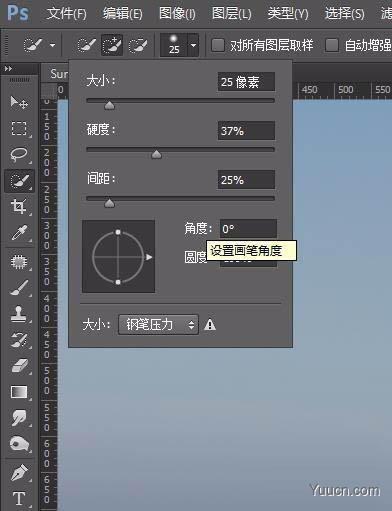This screenshot has height=511, width=392.
Task: Click the 大小 size slider handle
Action: (109, 105)
